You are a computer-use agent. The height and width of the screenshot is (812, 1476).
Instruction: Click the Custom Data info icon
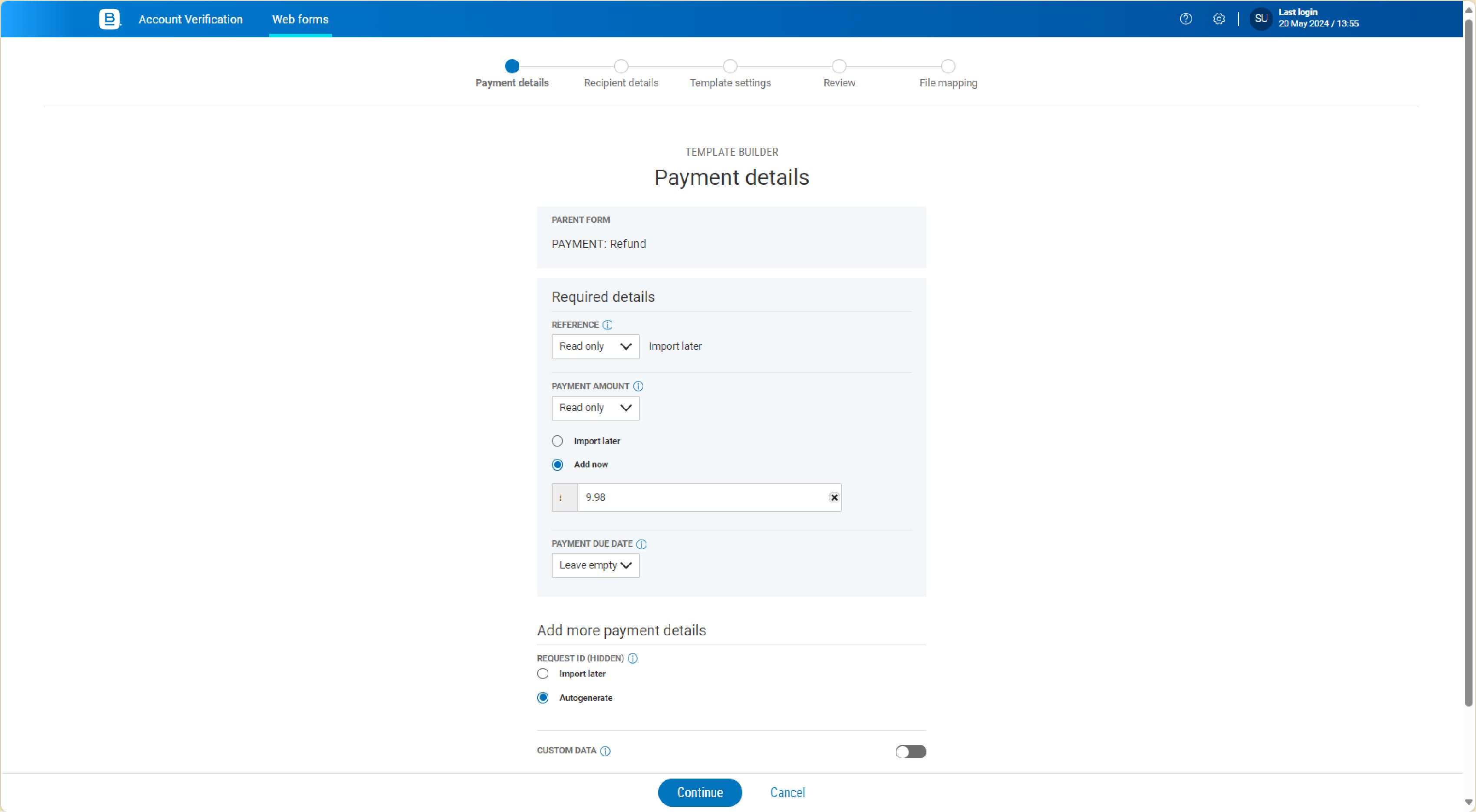[605, 751]
